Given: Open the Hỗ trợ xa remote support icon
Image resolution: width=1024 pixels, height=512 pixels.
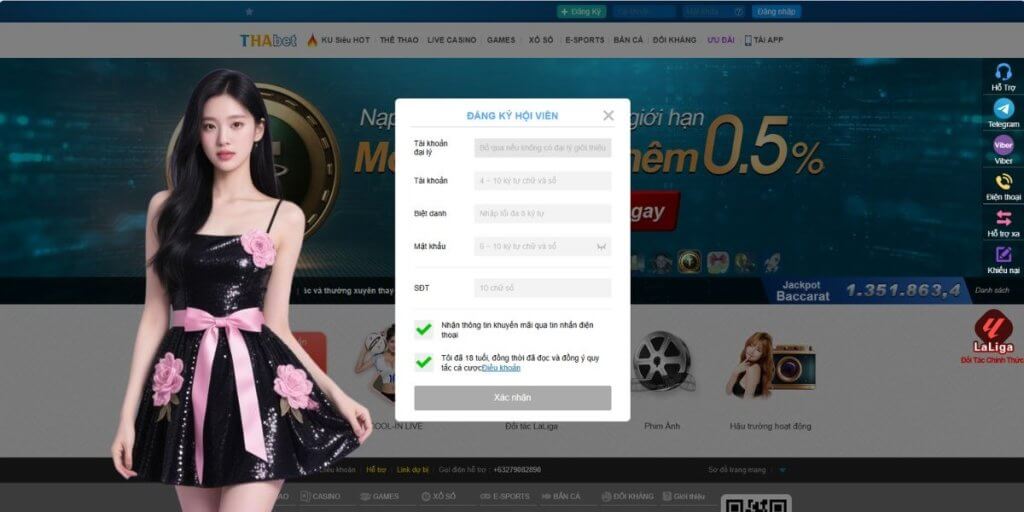Looking at the screenshot, I should [x=1003, y=218].
